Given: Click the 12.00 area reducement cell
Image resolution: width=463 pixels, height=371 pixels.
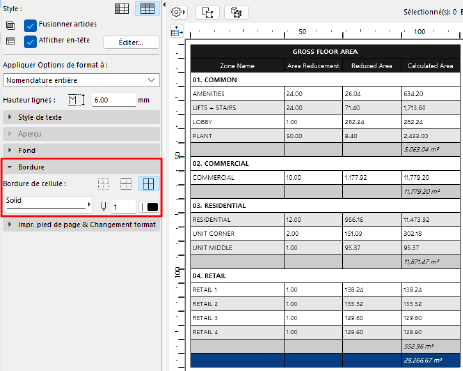Looking at the screenshot, I should pyautogui.click(x=313, y=220).
